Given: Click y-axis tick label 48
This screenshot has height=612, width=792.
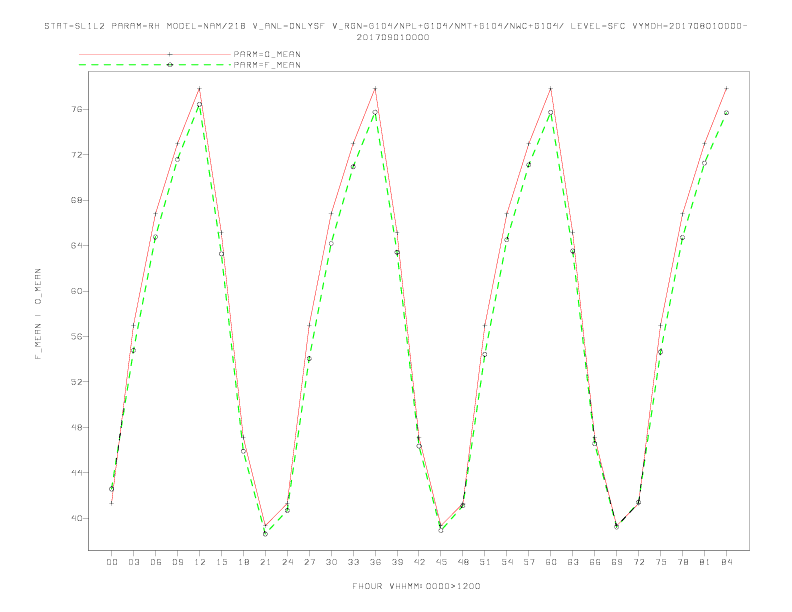Looking at the screenshot, I should pos(76,427).
